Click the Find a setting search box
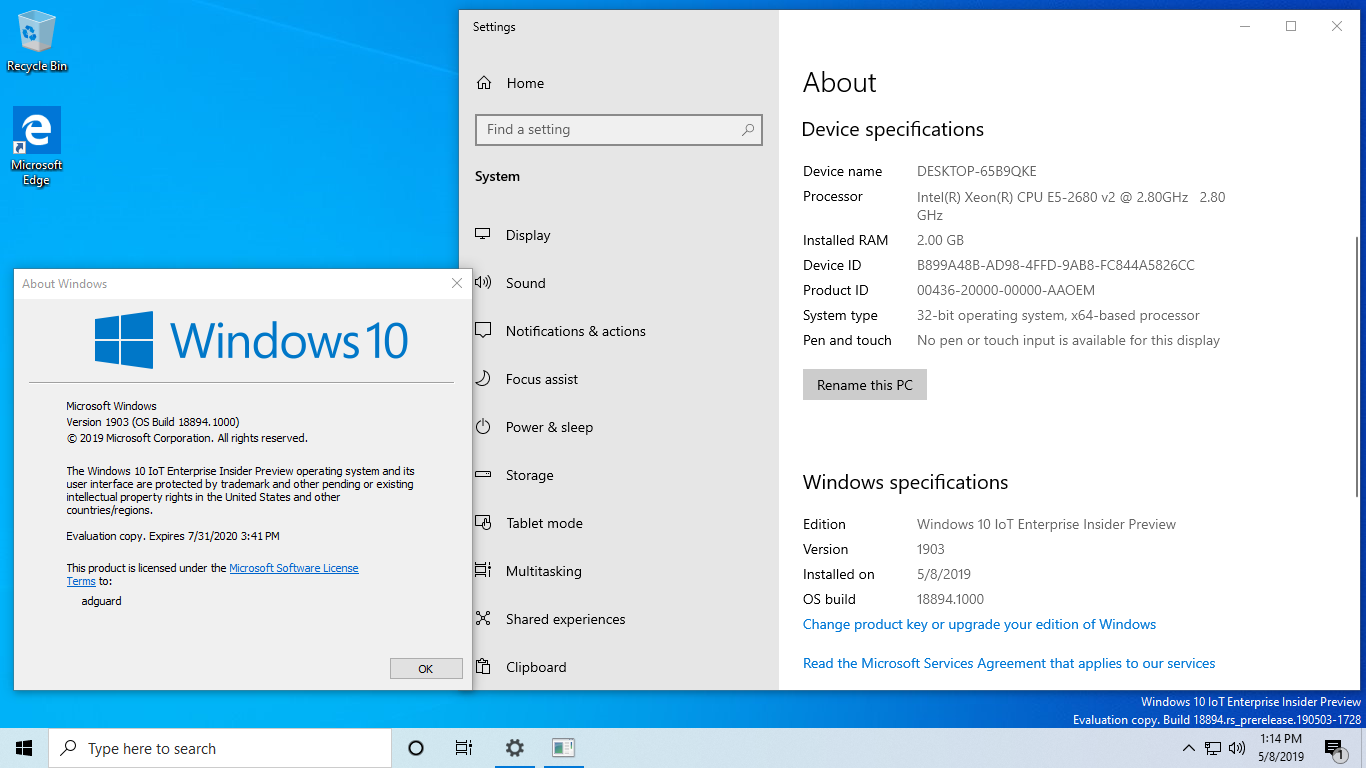Image resolution: width=1366 pixels, height=768 pixels. [x=619, y=130]
